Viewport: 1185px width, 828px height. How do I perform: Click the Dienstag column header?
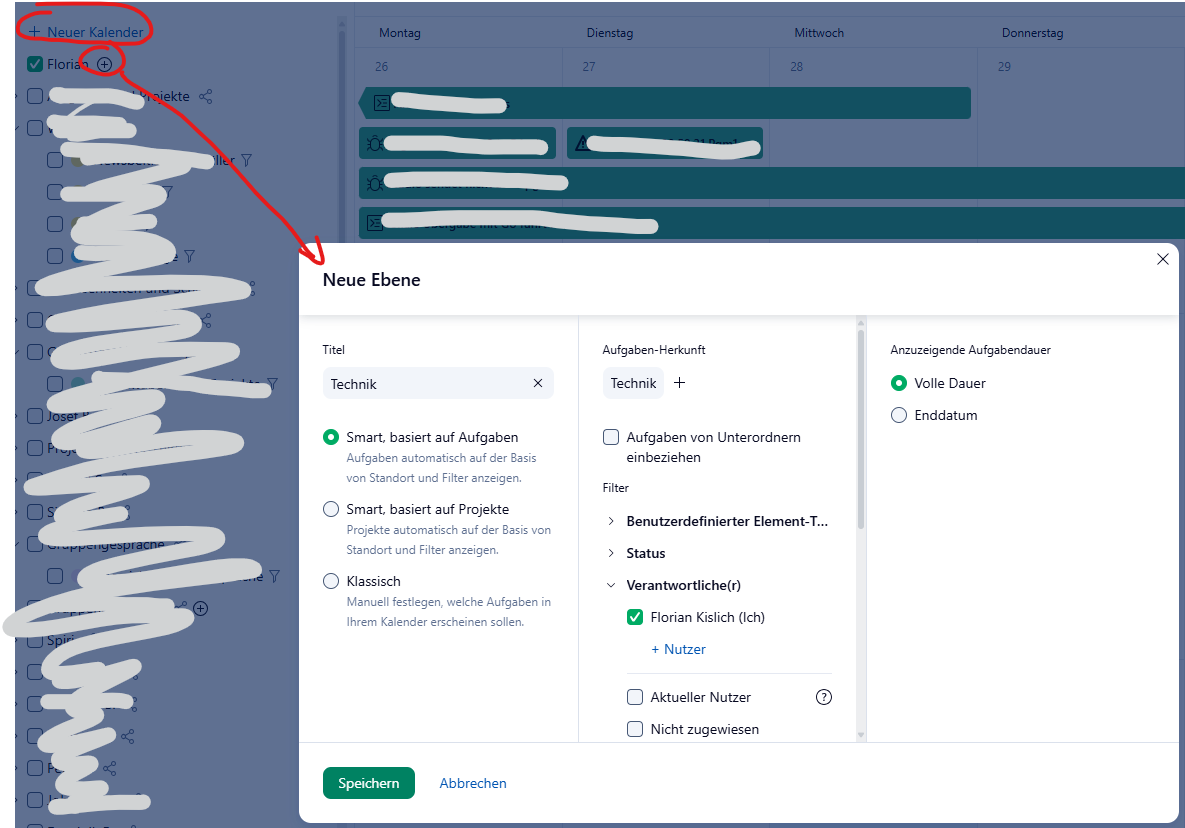point(610,32)
